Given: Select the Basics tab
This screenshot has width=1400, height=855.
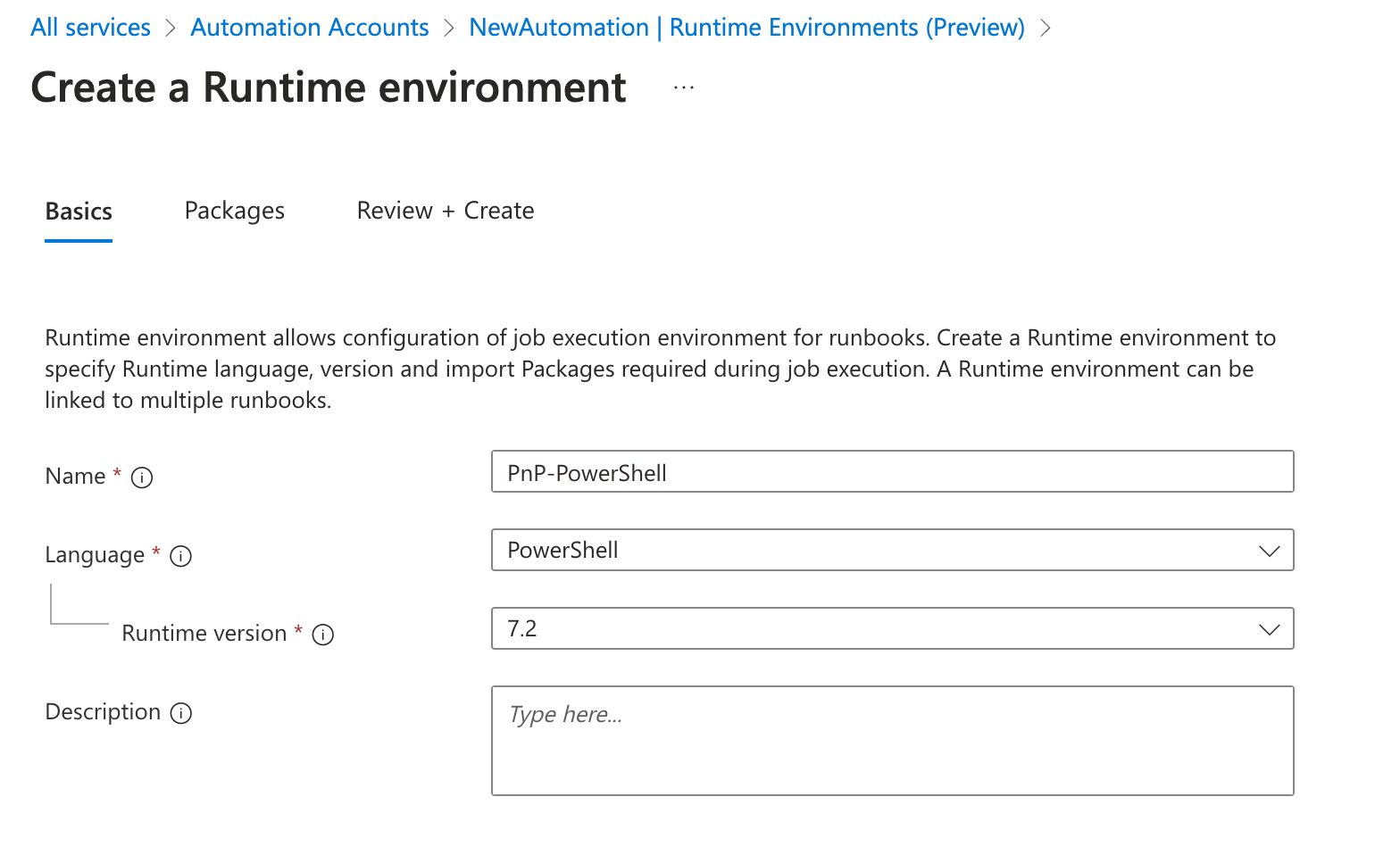Looking at the screenshot, I should [79, 212].
